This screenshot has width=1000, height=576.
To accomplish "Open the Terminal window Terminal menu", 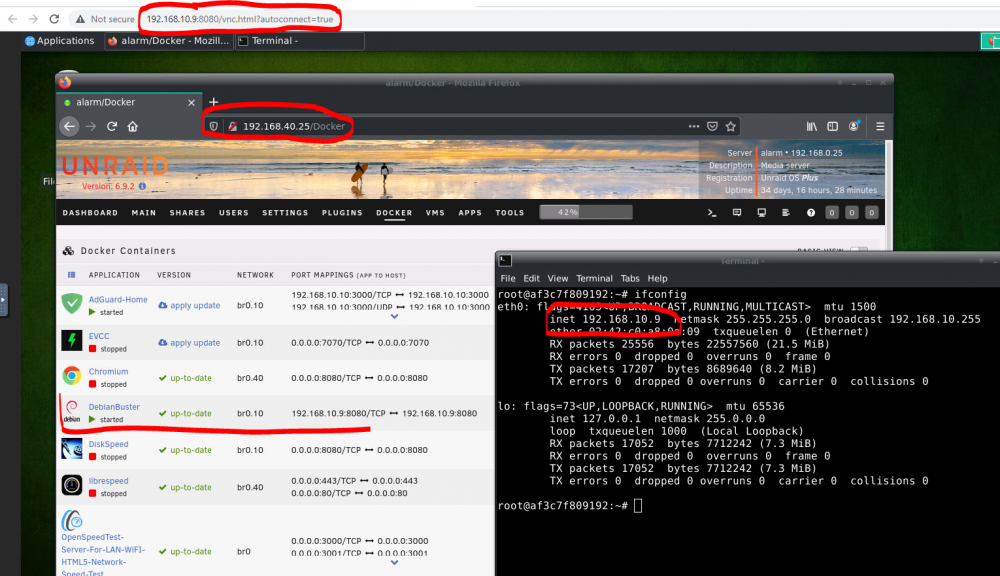I will tap(594, 278).
